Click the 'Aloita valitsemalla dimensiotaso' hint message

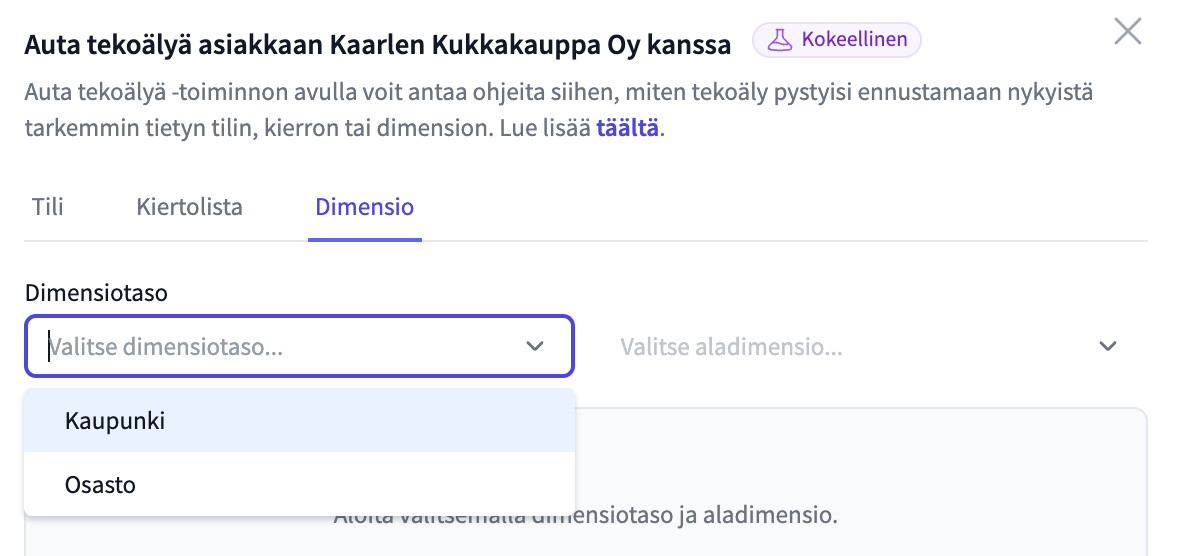(700, 518)
